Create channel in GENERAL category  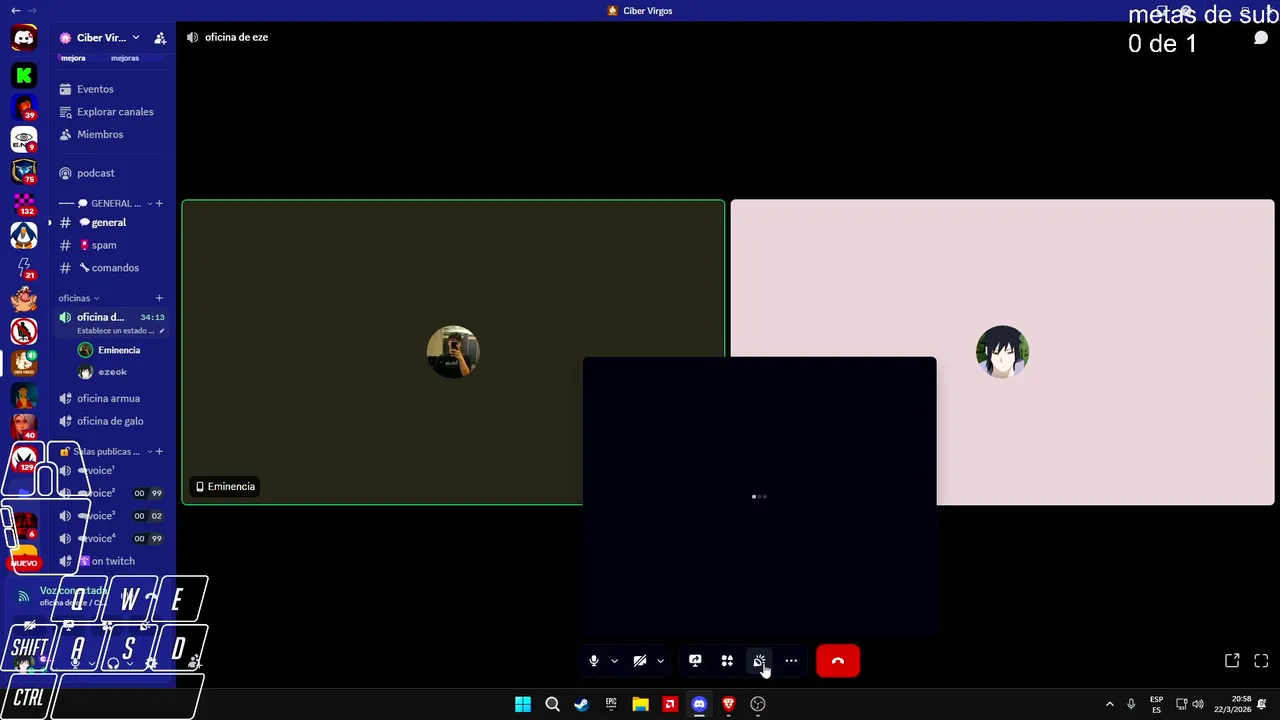pyautogui.click(x=159, y=203)
